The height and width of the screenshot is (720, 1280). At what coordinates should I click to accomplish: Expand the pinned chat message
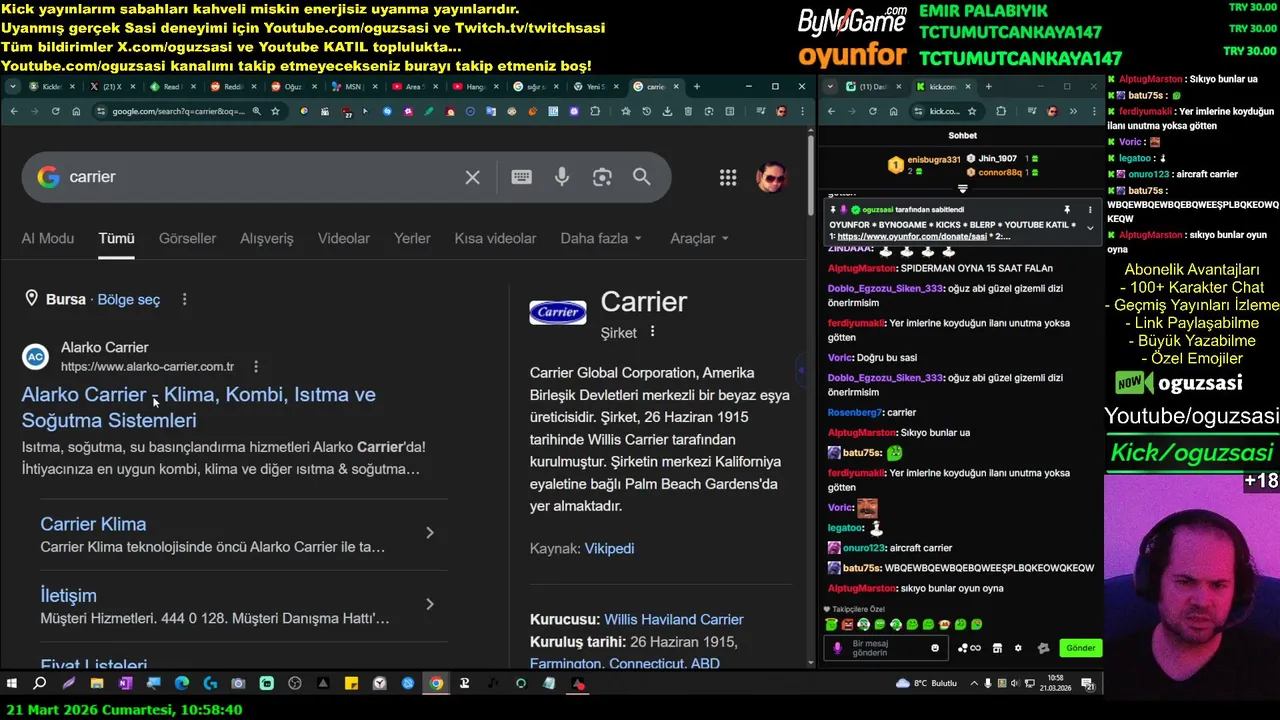[1090, 228]
